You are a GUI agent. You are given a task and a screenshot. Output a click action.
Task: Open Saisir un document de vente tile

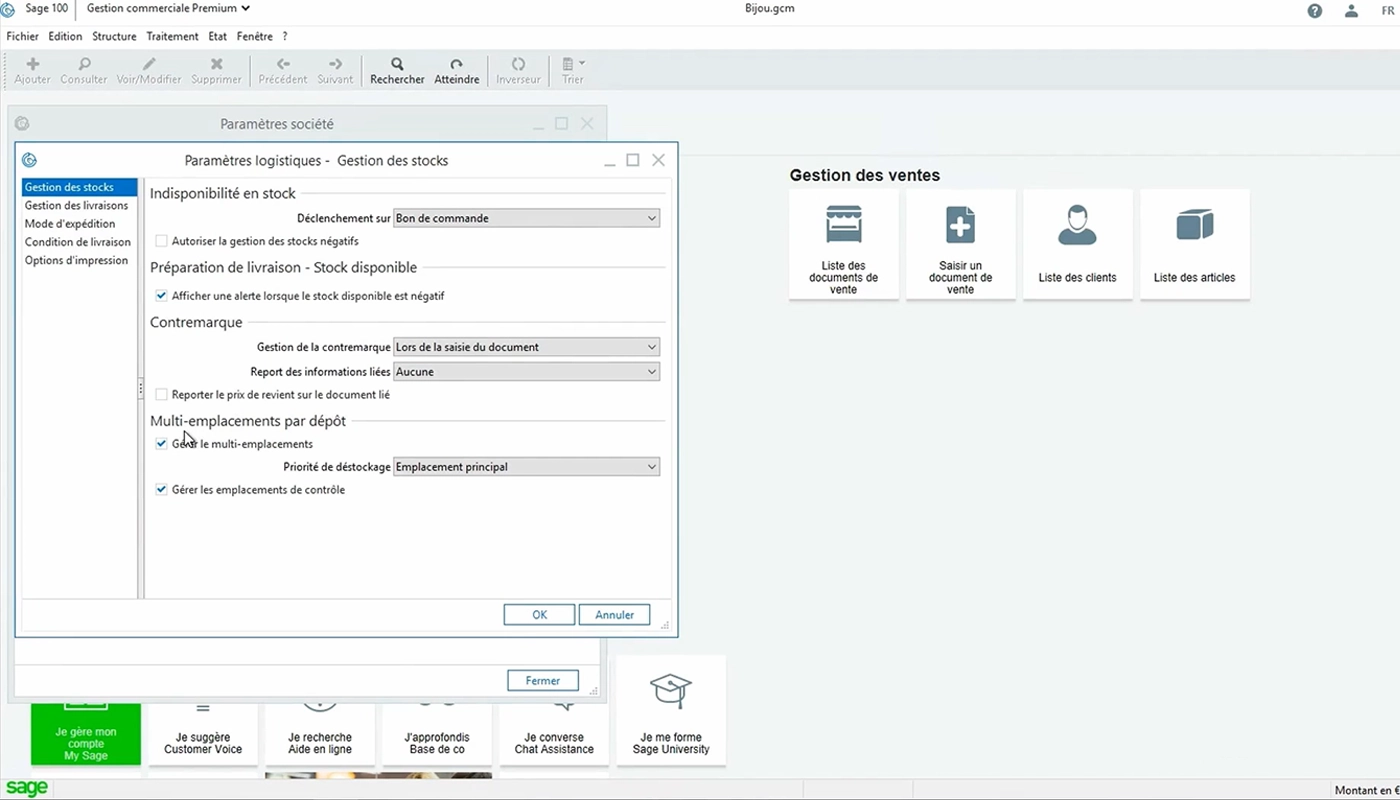click(x=960, y=244)
